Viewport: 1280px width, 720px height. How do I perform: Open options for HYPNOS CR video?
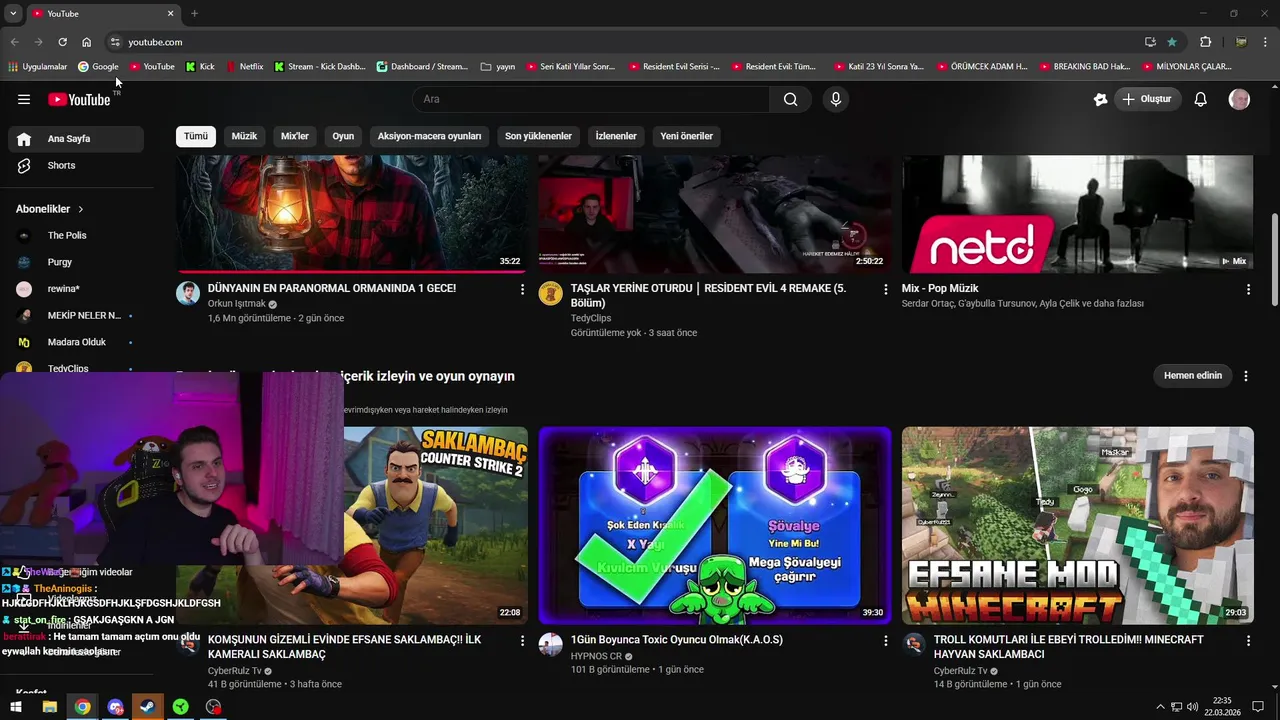tap(885, 640)
